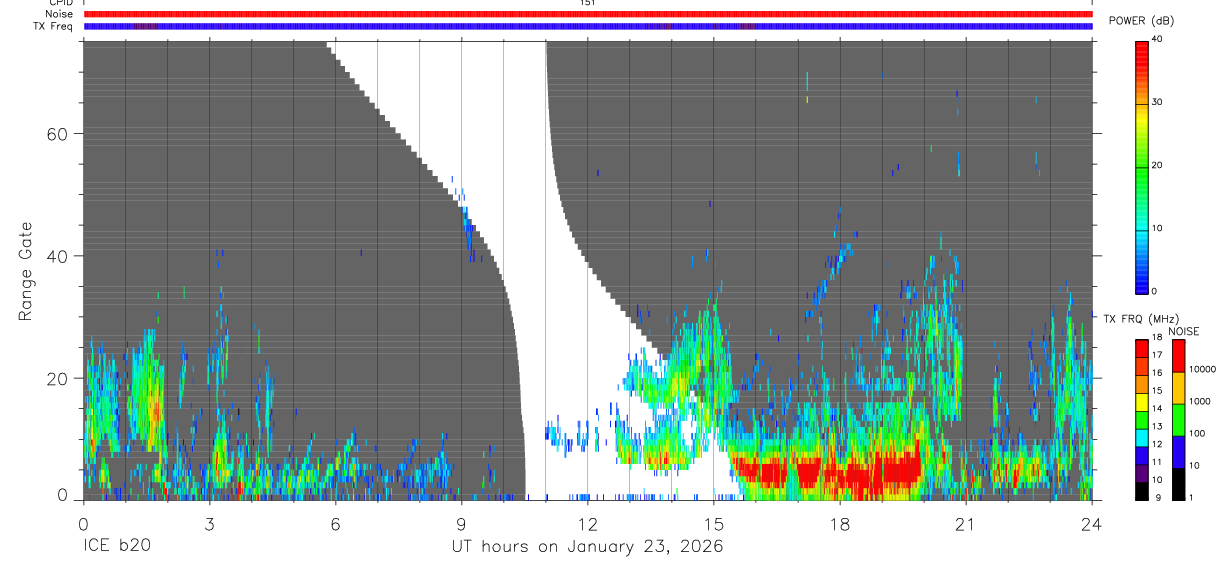Screen dimensions: 1228x567
Task: Click the Range Gate y-axis label
Action: point(25,272)
